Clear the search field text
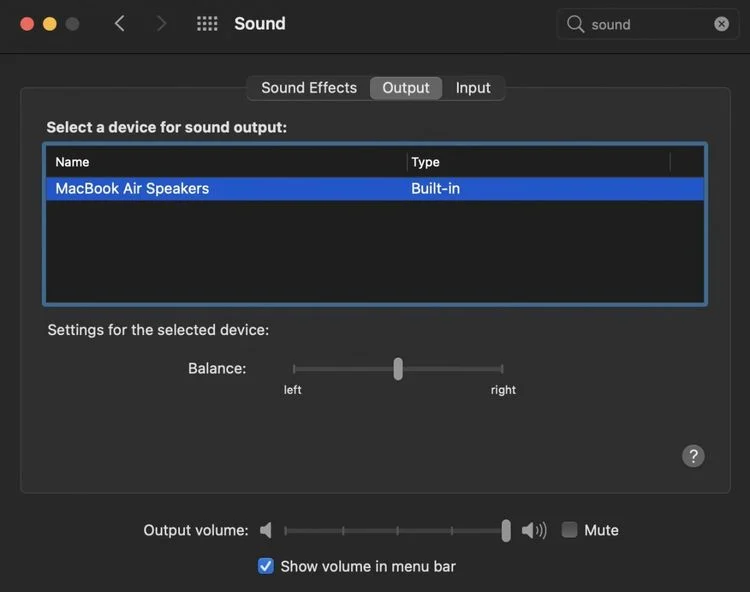The height and width of the screenshot is (592, 750). (x=721, y=24)
